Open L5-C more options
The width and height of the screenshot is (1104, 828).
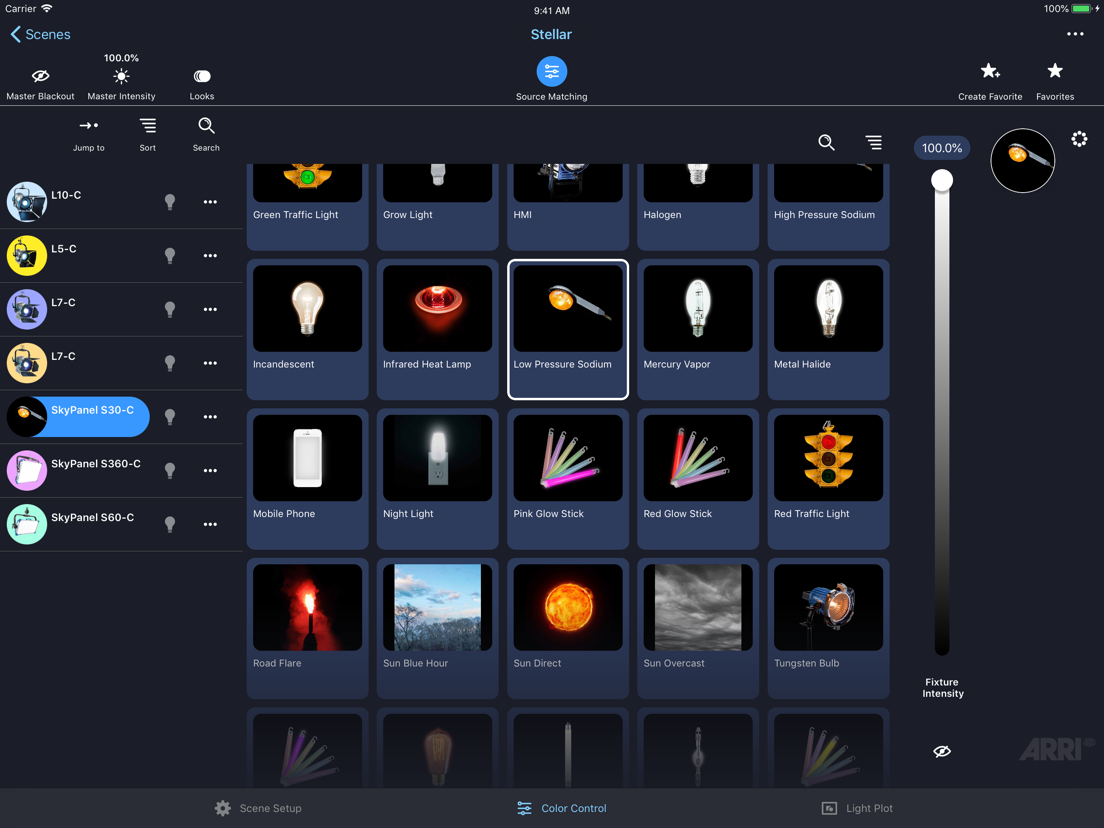pos(210,256)
